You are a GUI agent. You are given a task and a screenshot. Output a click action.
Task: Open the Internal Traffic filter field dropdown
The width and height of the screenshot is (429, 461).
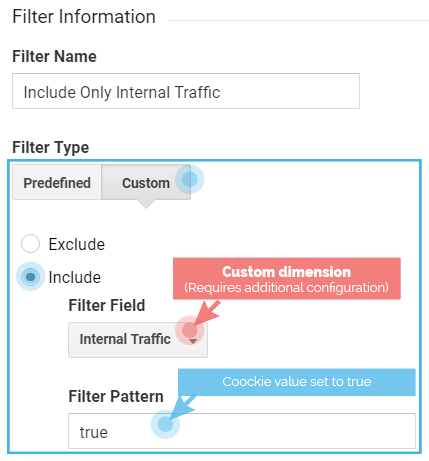[138, 340]
